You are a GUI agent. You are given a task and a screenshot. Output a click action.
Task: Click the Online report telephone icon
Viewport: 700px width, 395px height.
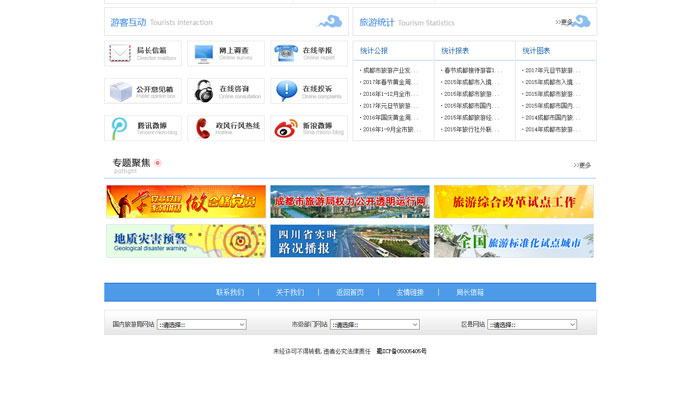pos(286,53)
